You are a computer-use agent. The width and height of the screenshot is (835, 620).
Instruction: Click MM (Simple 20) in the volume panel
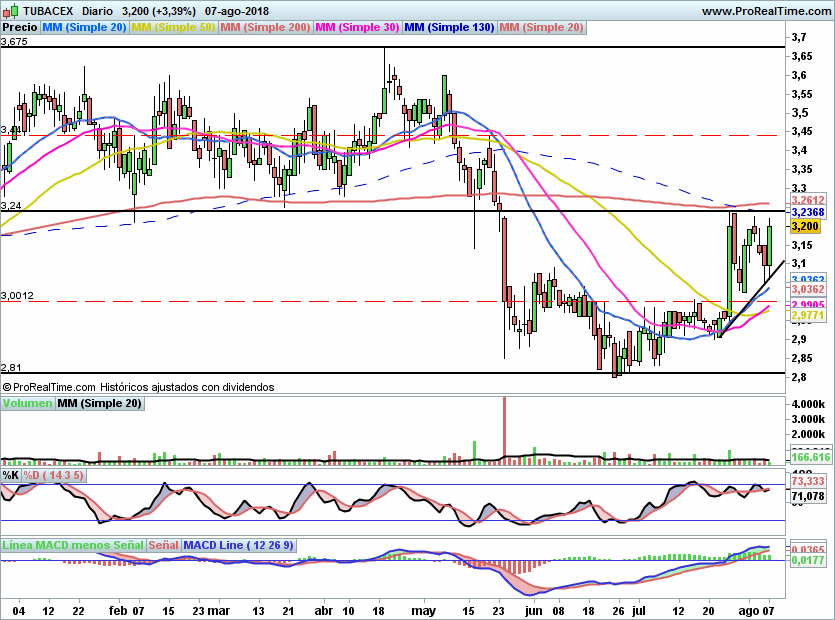[99, 403]
